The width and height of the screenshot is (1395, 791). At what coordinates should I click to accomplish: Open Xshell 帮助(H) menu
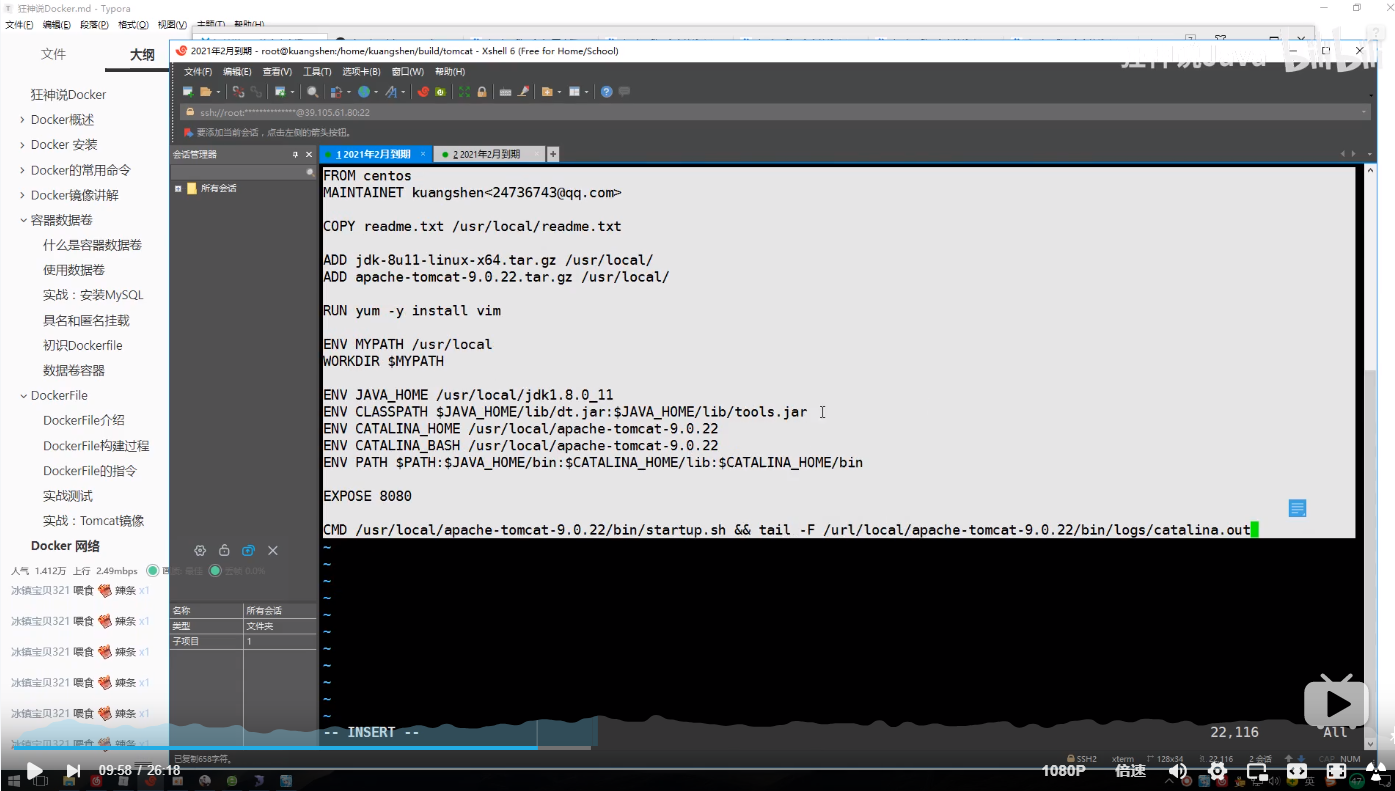click(450, 72)
